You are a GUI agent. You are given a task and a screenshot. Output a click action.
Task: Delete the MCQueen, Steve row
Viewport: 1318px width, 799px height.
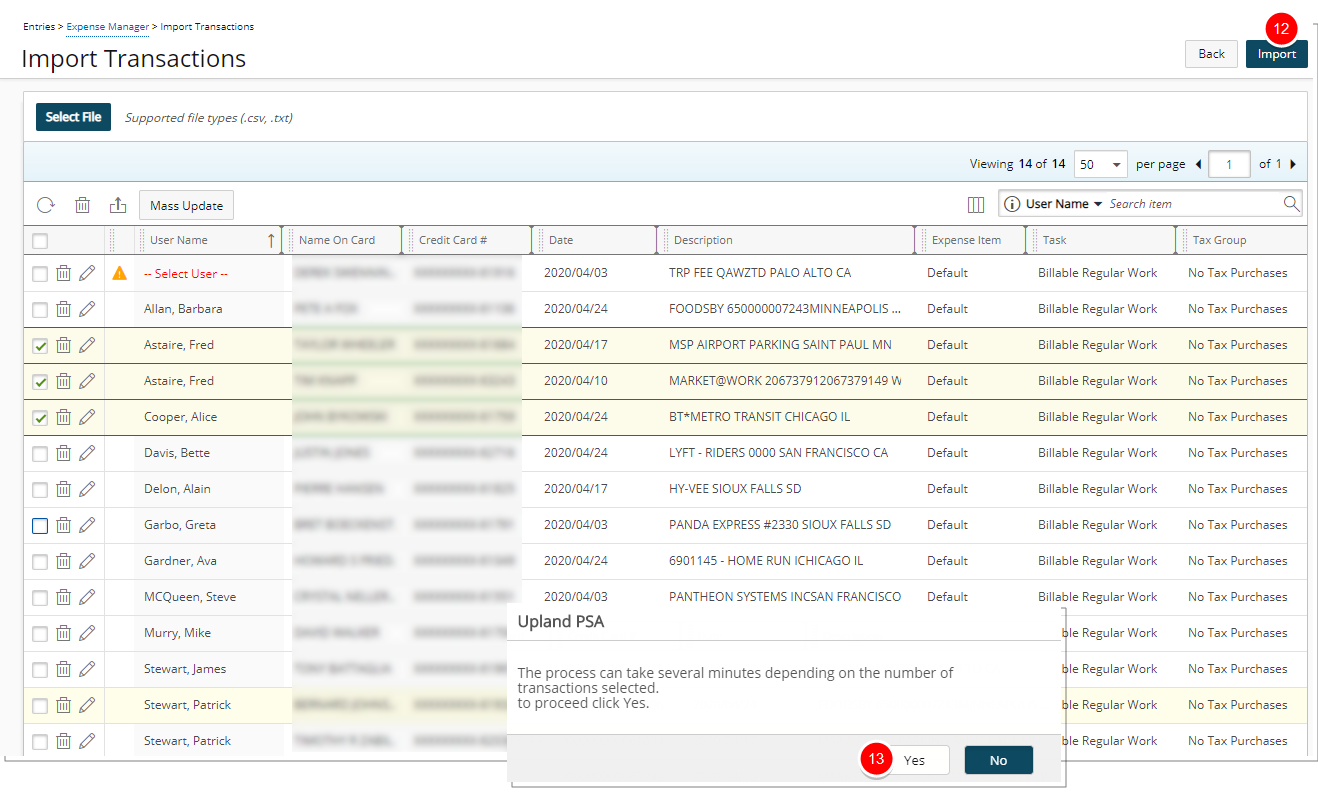click(63, 597)
